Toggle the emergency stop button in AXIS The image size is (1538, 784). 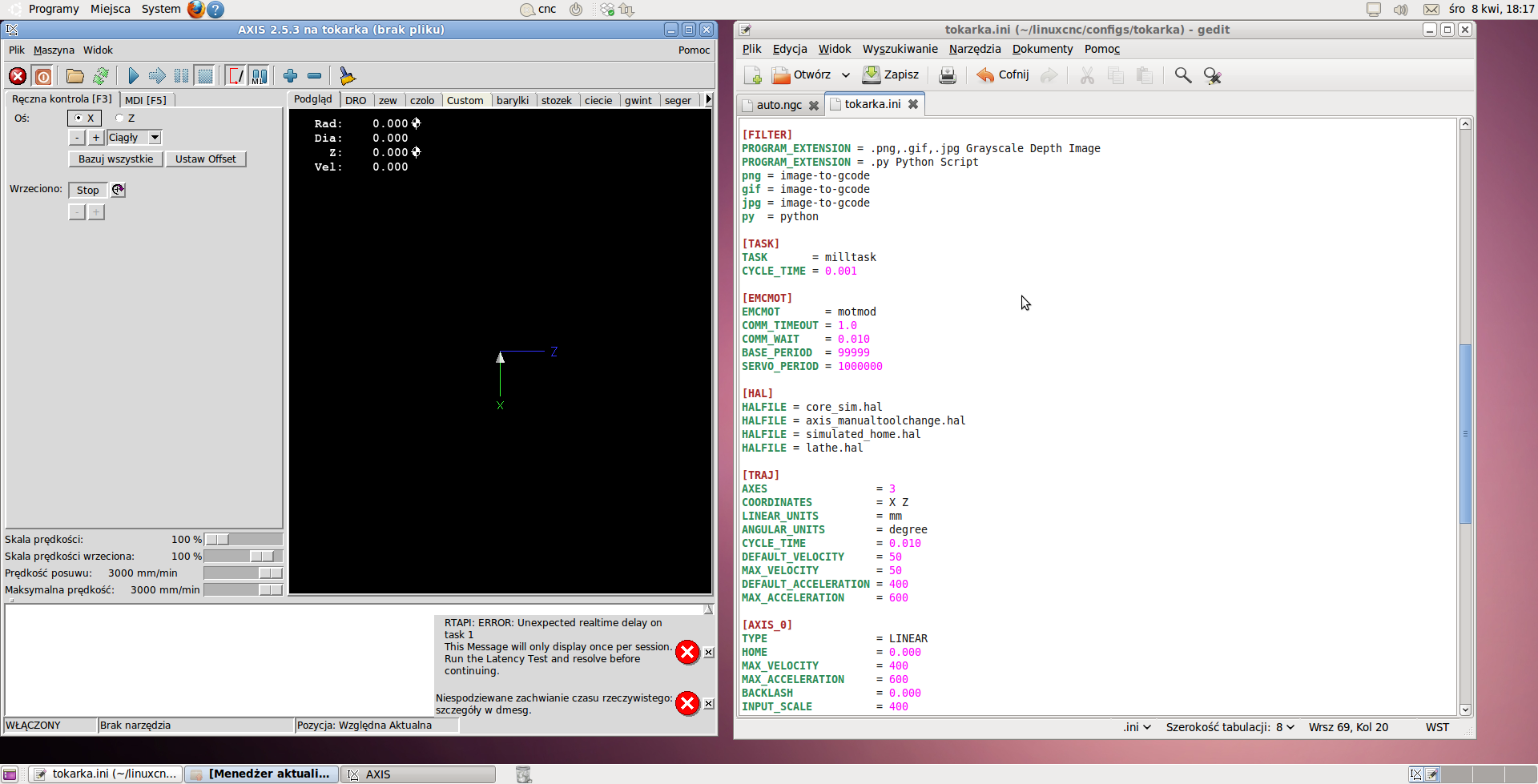[18, 76]
